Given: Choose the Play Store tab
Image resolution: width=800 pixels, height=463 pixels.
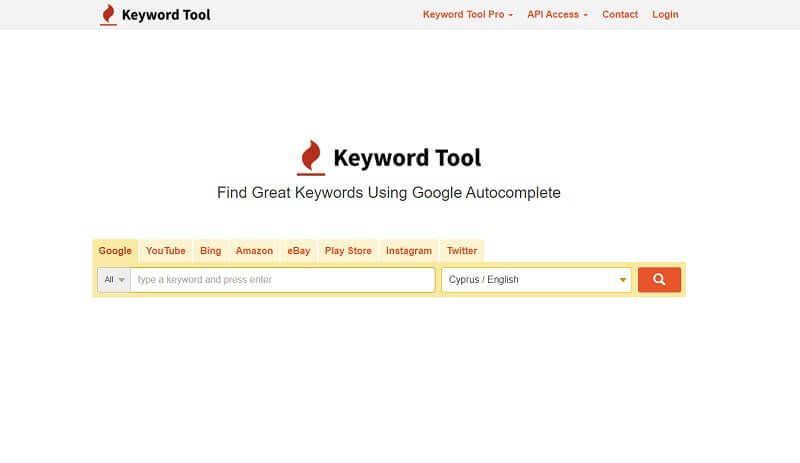Looking at the screenshot, I should (x=348, y=251).
